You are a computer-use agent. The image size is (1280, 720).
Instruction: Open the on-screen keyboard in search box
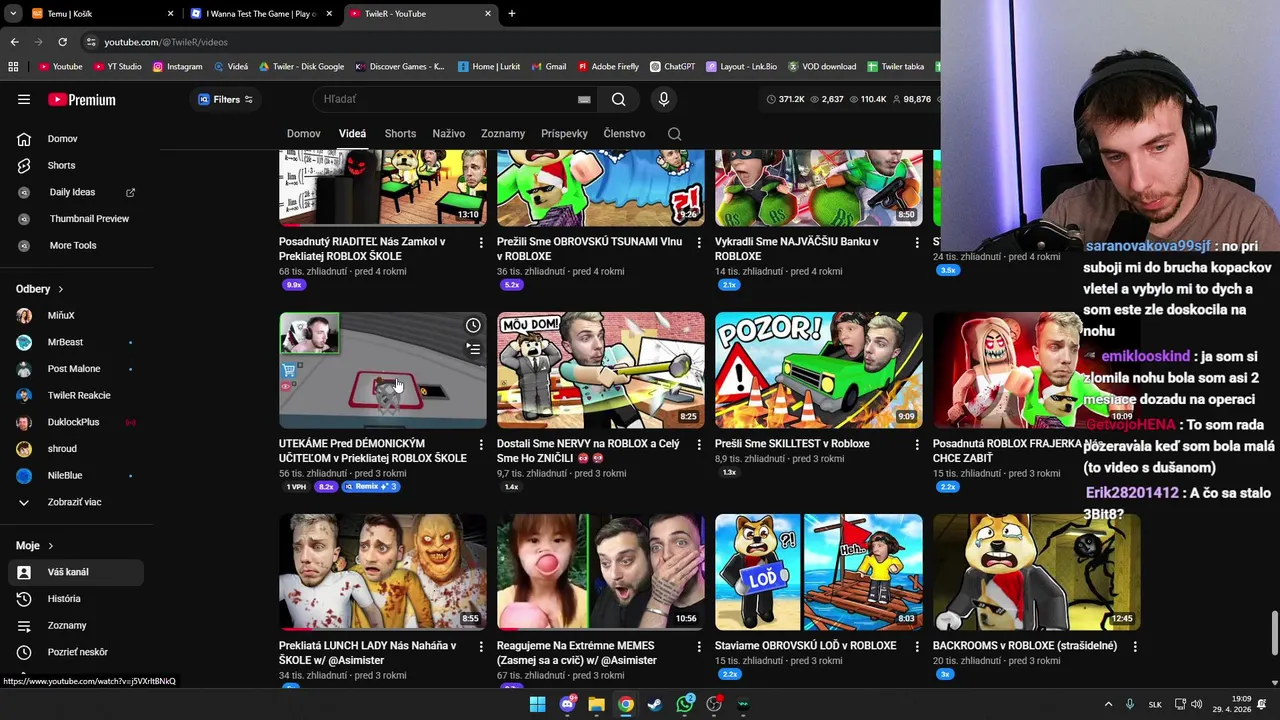tap(584, 99)
